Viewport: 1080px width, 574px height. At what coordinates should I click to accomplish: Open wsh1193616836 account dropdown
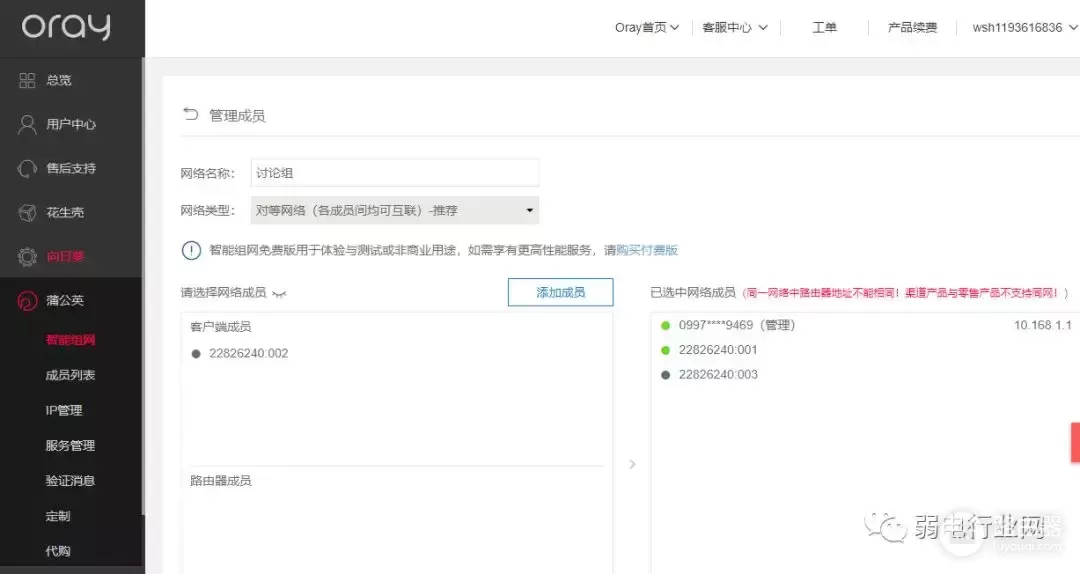[1023, 28]
